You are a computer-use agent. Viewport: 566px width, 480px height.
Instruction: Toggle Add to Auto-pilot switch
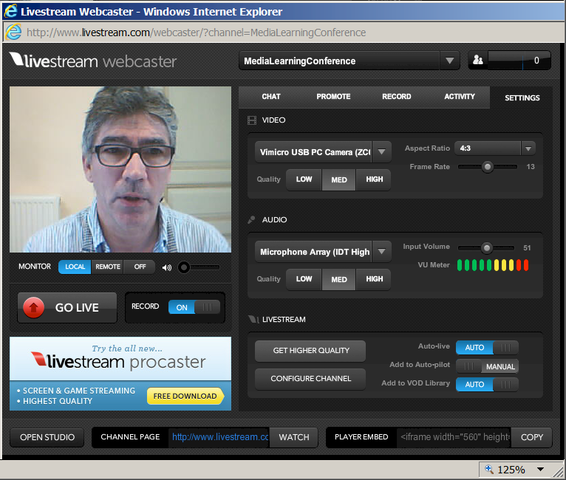(x=487, y=366)
